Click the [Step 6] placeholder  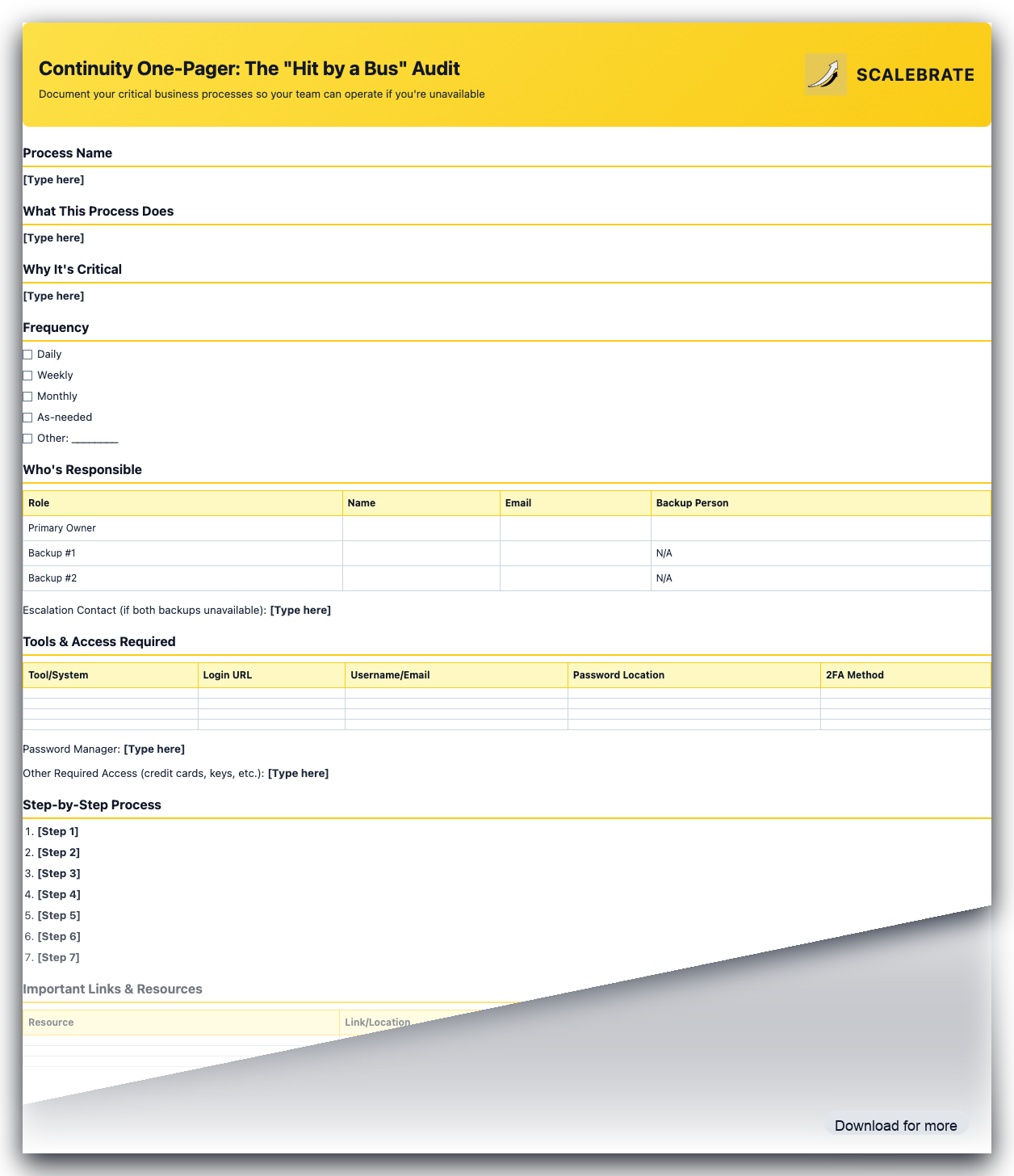point(59,936)
